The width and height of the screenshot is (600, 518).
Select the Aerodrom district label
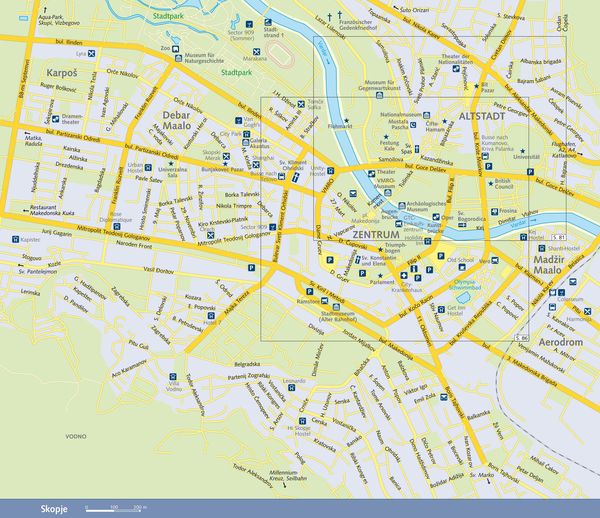pyautogui.click(x=561, y=342)
